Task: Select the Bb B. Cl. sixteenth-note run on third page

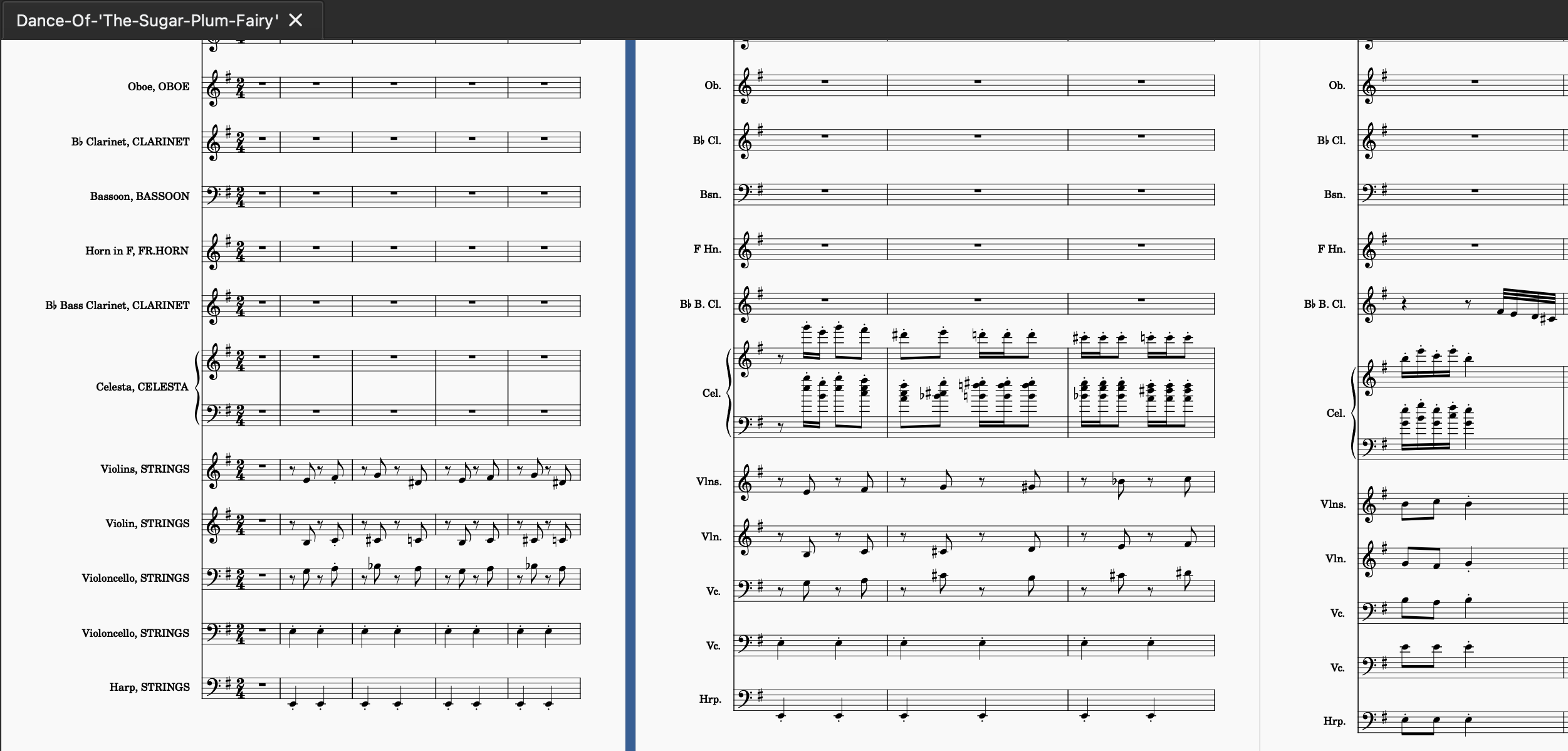Action: pyautogui.click(x=1529, y=305)
